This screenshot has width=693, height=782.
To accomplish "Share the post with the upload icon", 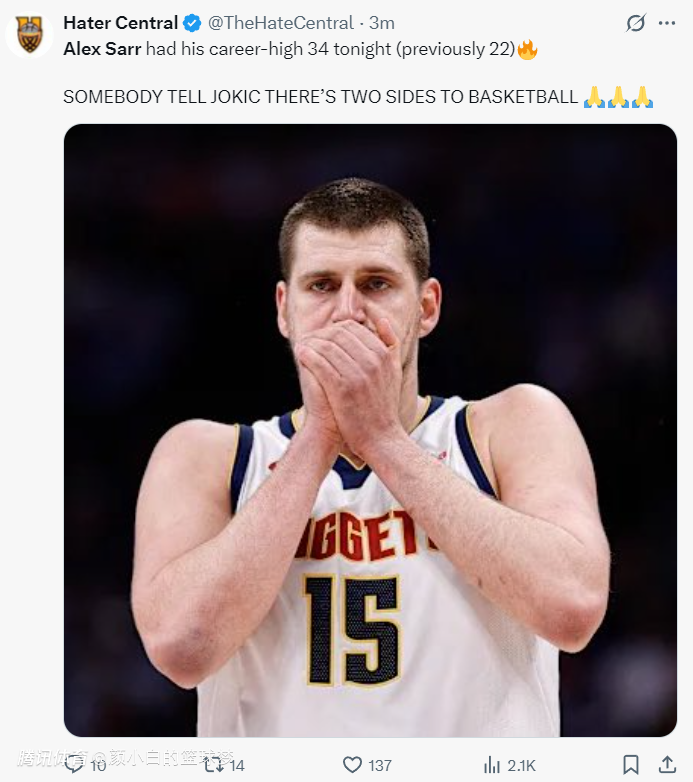I will [x=667, y=764].
